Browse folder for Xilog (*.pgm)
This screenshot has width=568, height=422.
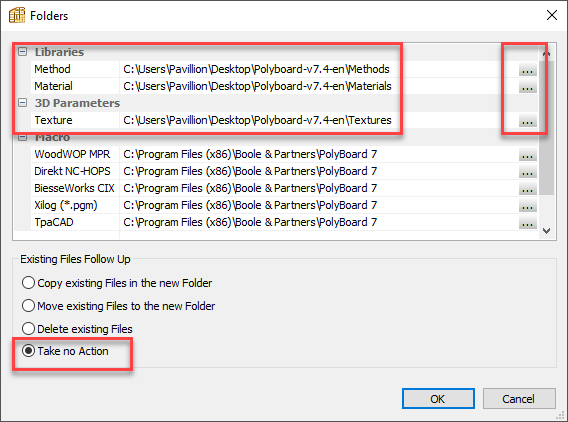click(527, 205)
